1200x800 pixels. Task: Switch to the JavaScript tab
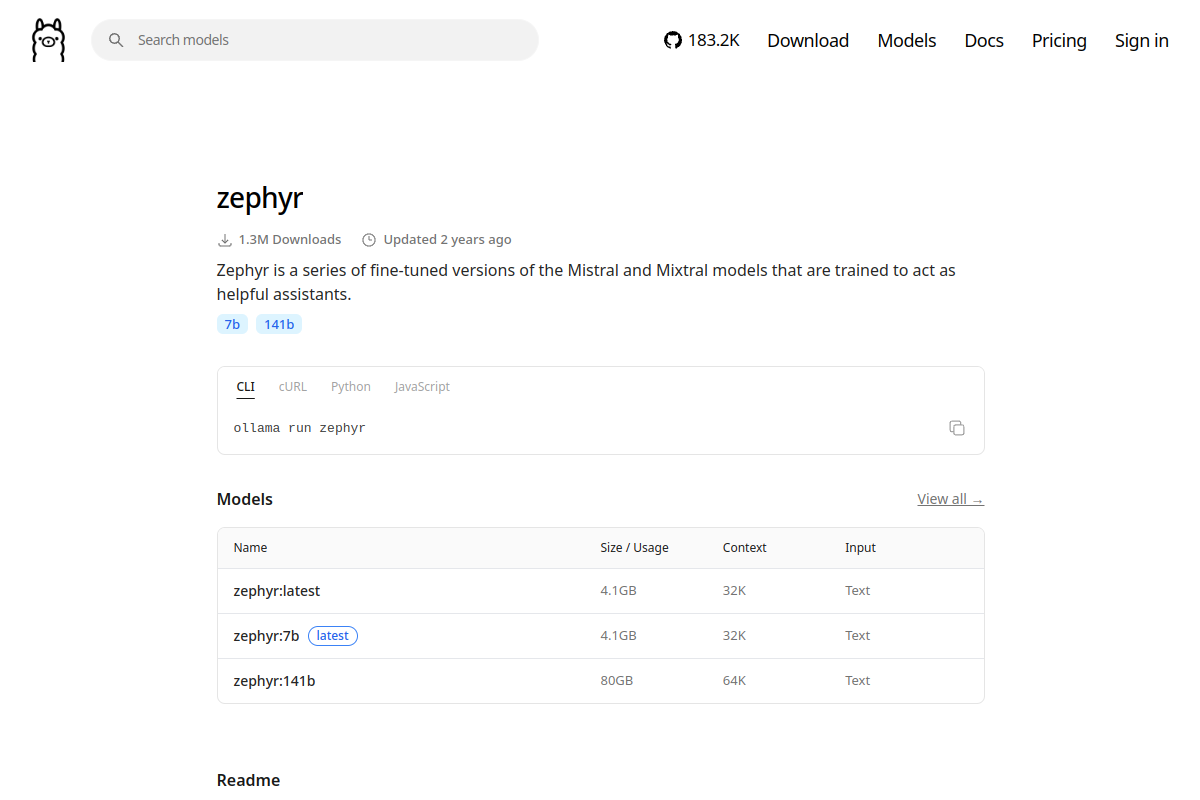tap(422, 387)
